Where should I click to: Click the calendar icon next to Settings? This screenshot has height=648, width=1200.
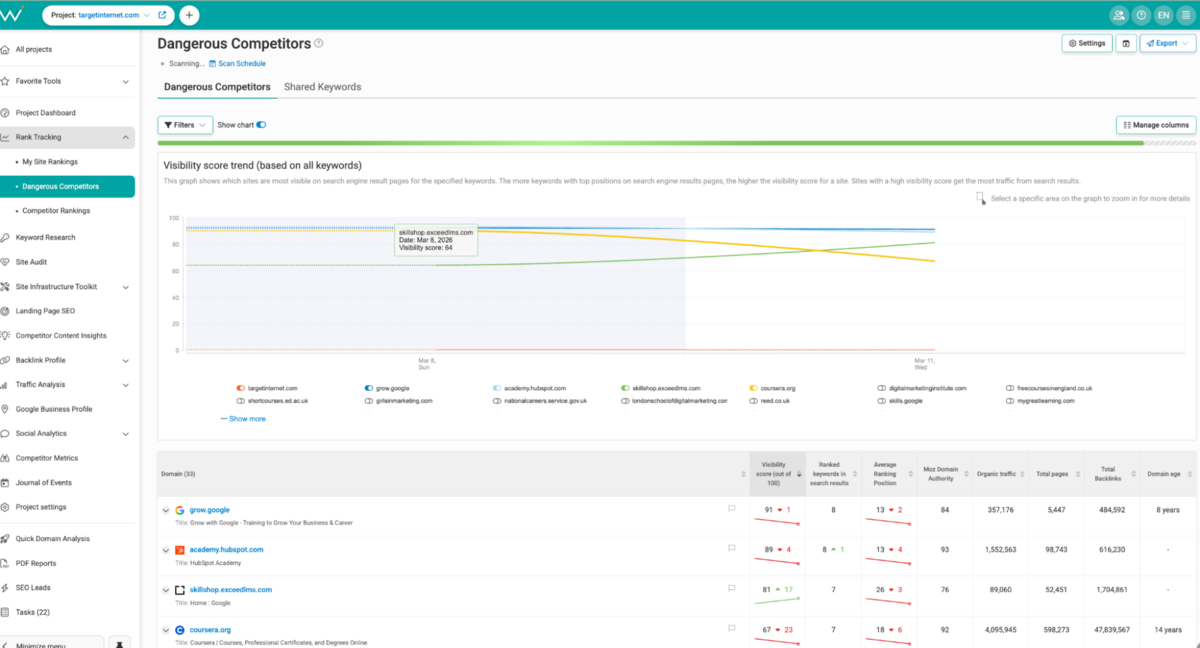pos(1126,43)
